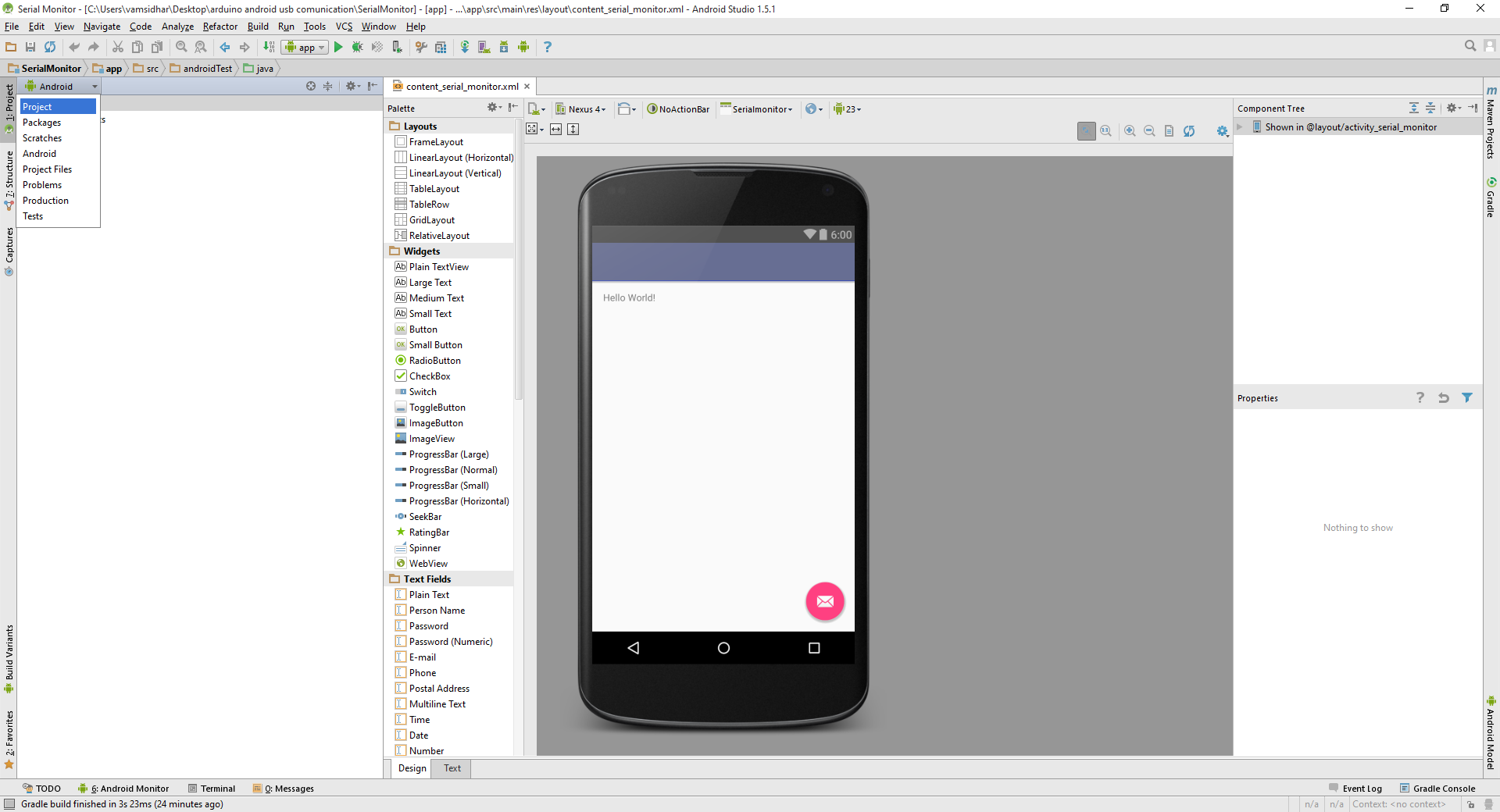Synchronize files with the main toolbar sync icon
Image resolution: width=1500 pixels, height=812 pixels.
pyautogui.click(x=50, y=47)
